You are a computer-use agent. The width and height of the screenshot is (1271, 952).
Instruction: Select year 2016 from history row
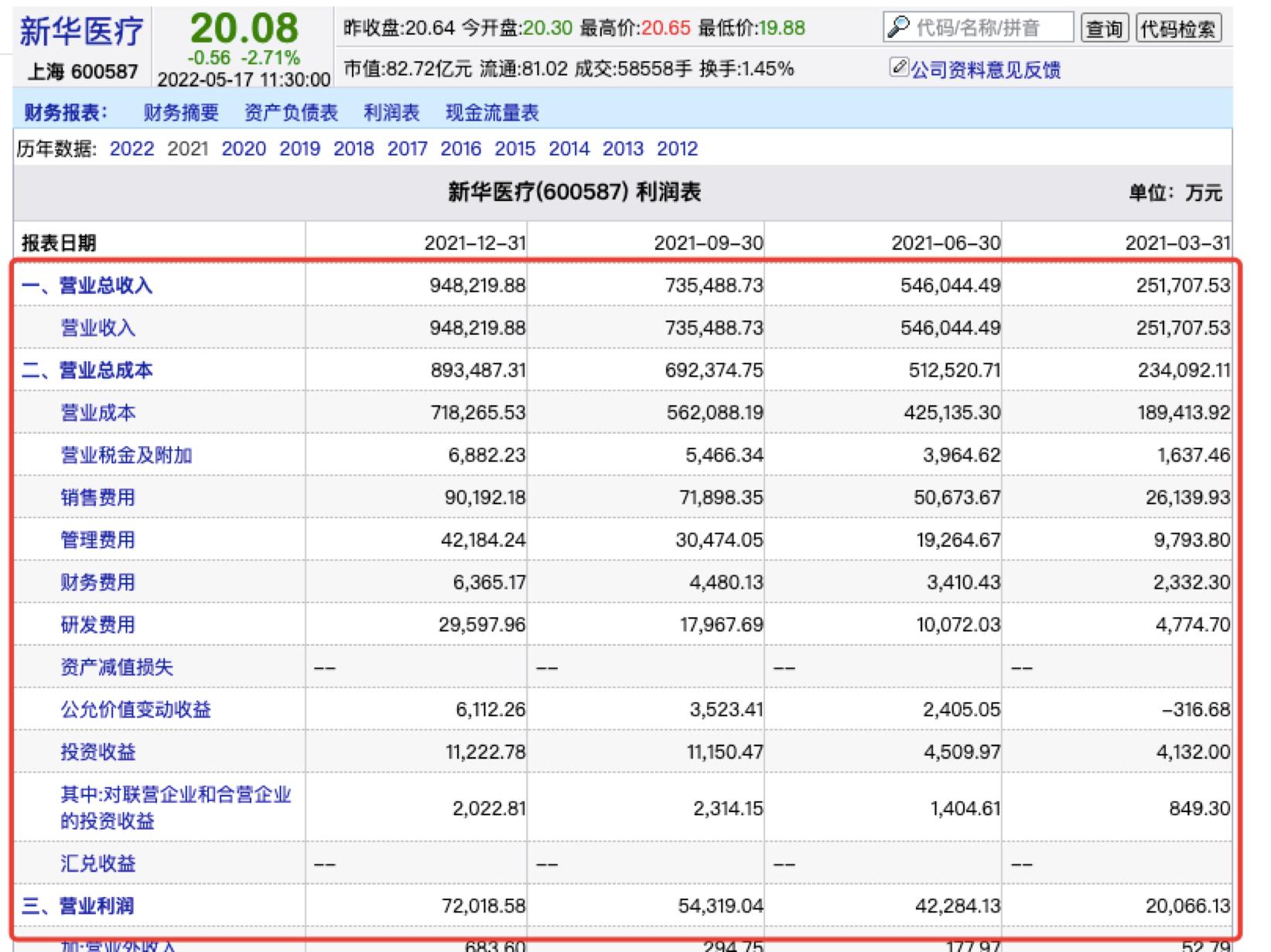coord(462,148)
